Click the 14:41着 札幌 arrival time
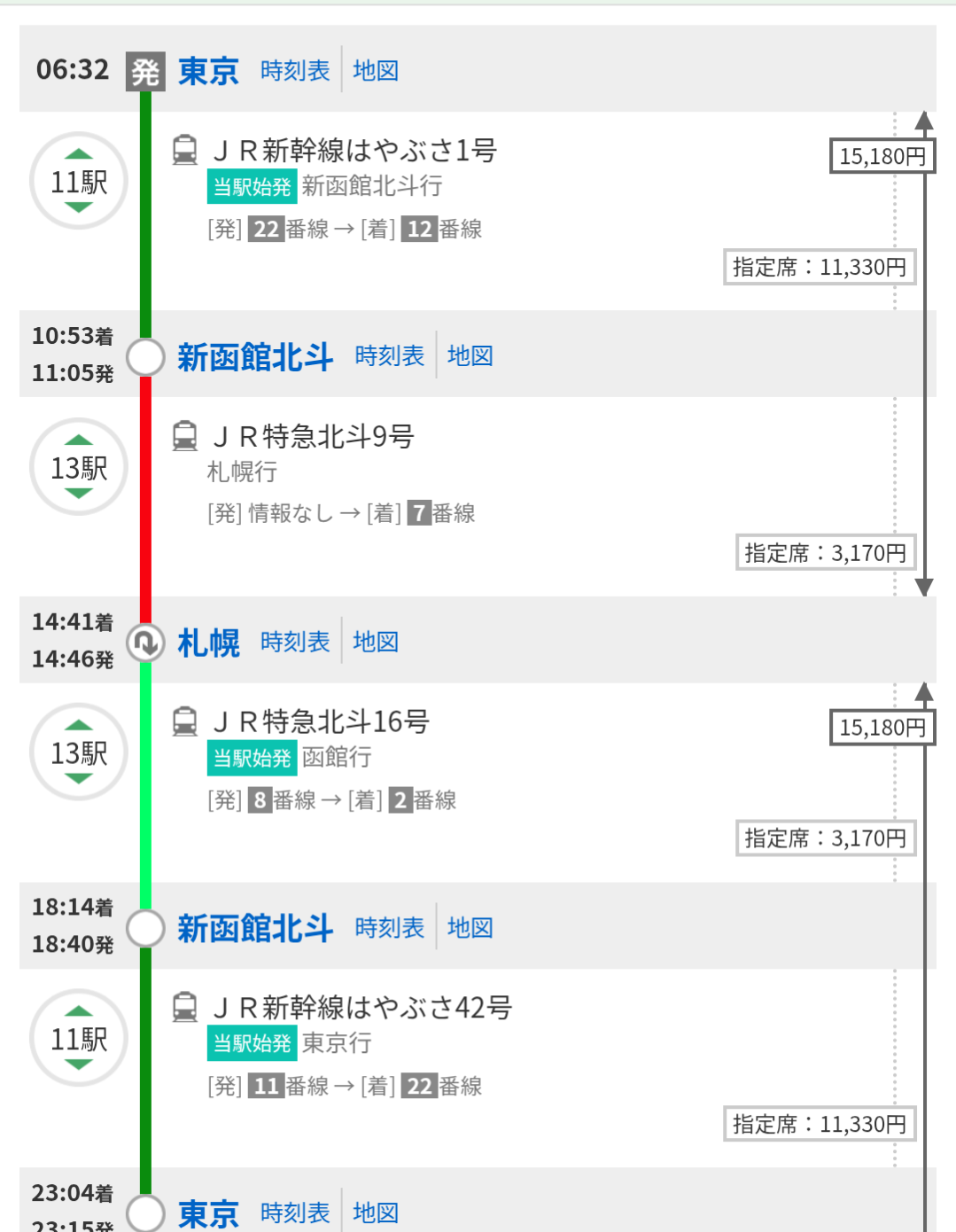The height and width of the screenshot is (1232, 956). 73,622
